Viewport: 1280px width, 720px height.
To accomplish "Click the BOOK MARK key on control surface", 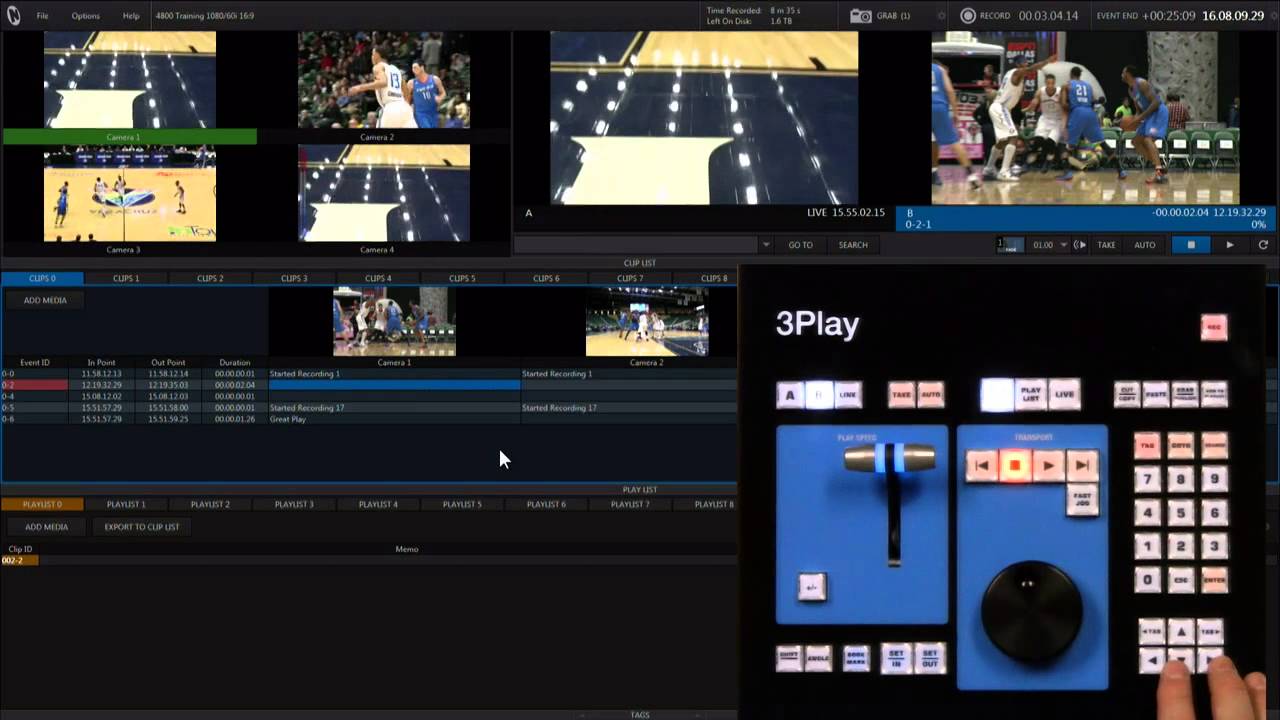I will pos(856,657).
